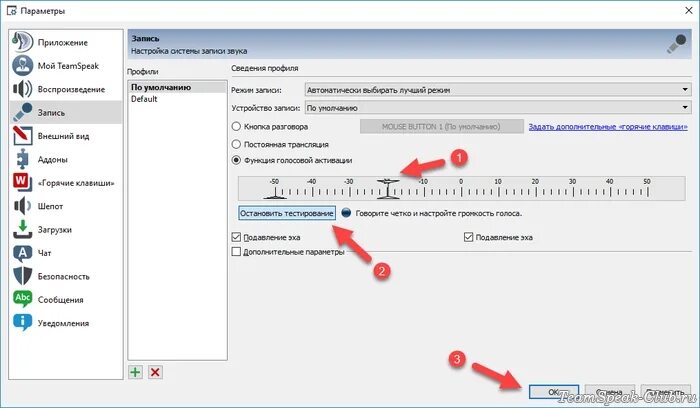Viewport: 700px width, 408px height.
Task: Click the Уведомления label in sidebar
Action: pos(63,323)
